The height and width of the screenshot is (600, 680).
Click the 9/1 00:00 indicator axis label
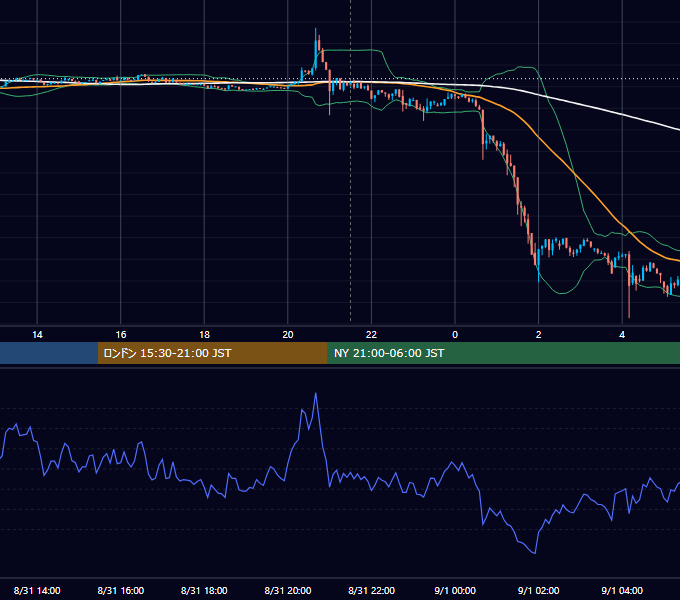455,590
